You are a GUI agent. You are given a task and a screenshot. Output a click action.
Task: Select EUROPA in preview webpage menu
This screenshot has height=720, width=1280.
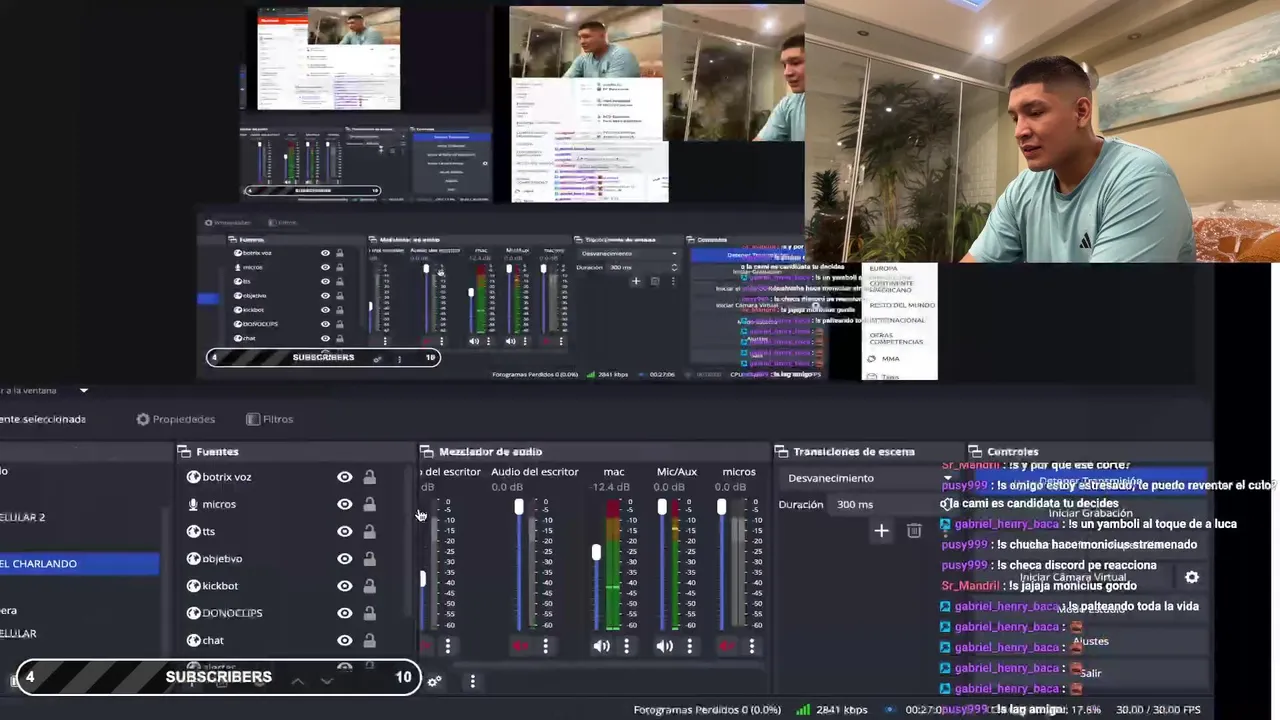[883, 268]
